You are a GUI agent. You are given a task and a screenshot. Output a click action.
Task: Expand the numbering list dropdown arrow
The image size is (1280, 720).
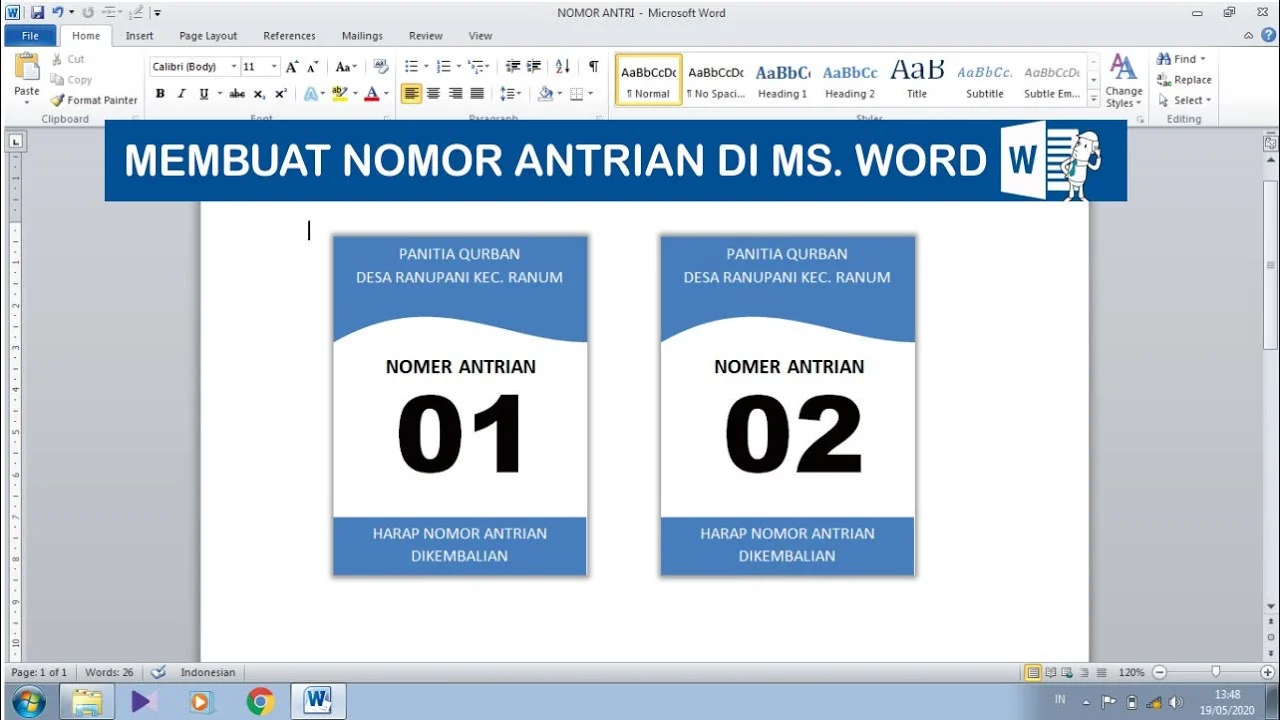(x=458, y=67)
